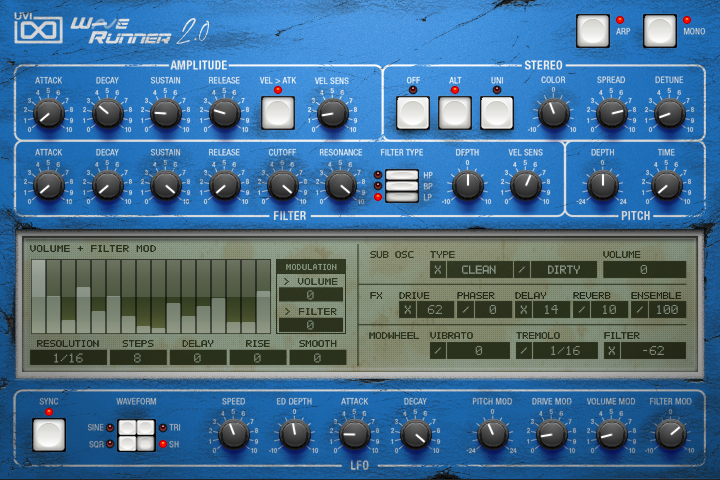Click the TREMOLO 1/16 rate field
The height and width of the screenshot is (480, 720).
(x=565, y=350)
